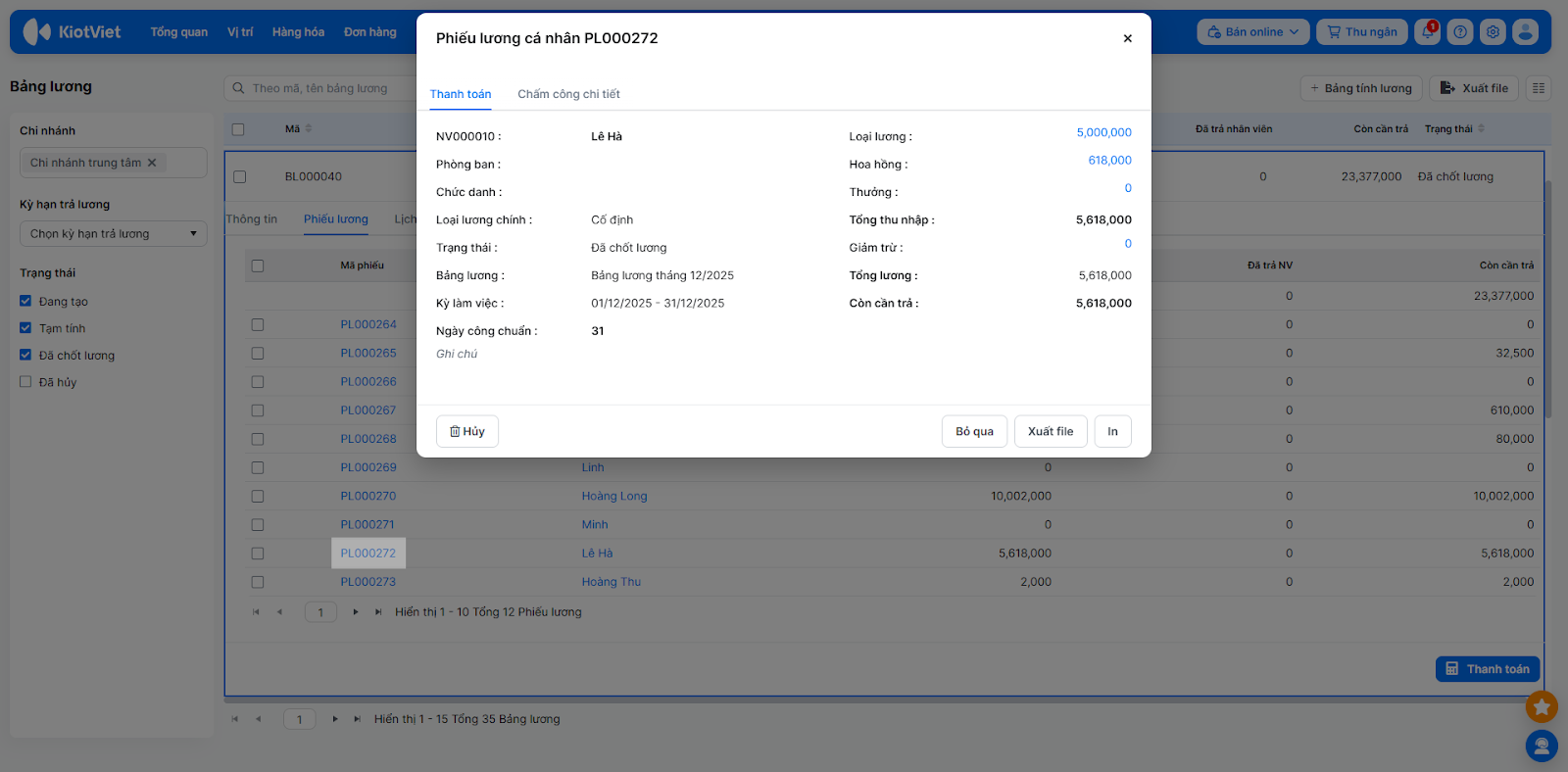Image resolution: width=1568 pixels, height=772 pixels.
Task: Click the orange star feedback icon
Action: pyautogui.click(x=1542, y=705)
